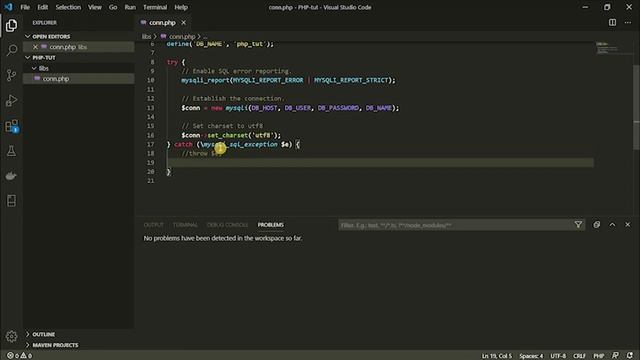Open the Problems filter options funnel

point(578,224)
